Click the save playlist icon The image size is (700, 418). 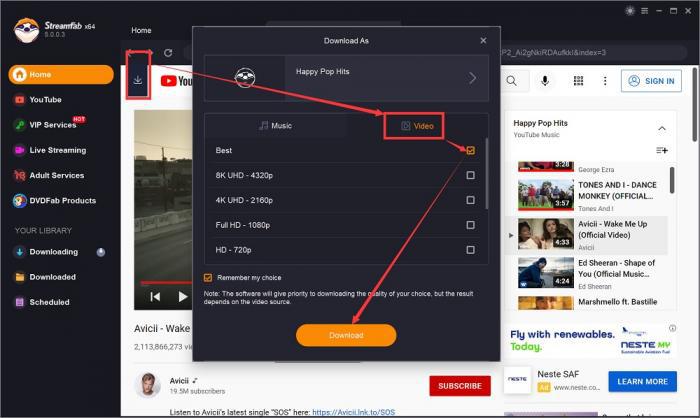coord(662,150)
